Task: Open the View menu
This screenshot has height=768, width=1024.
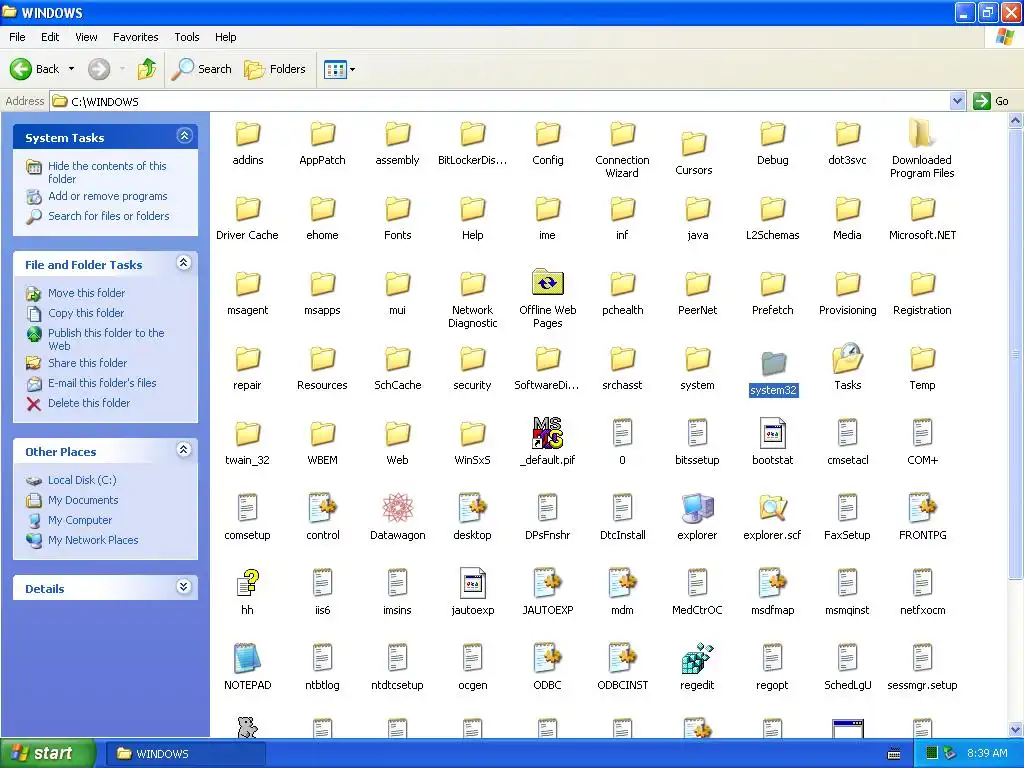Action: click(86, 37)
